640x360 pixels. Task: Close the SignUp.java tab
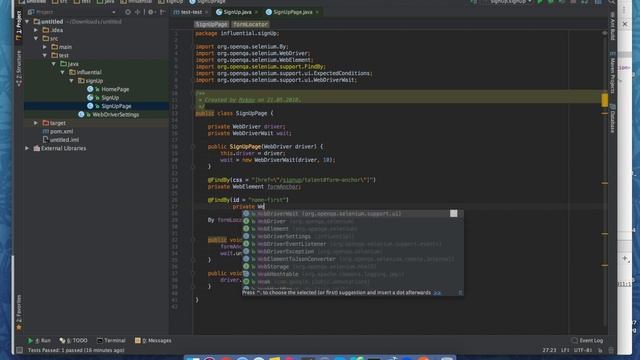click(256, 12)
